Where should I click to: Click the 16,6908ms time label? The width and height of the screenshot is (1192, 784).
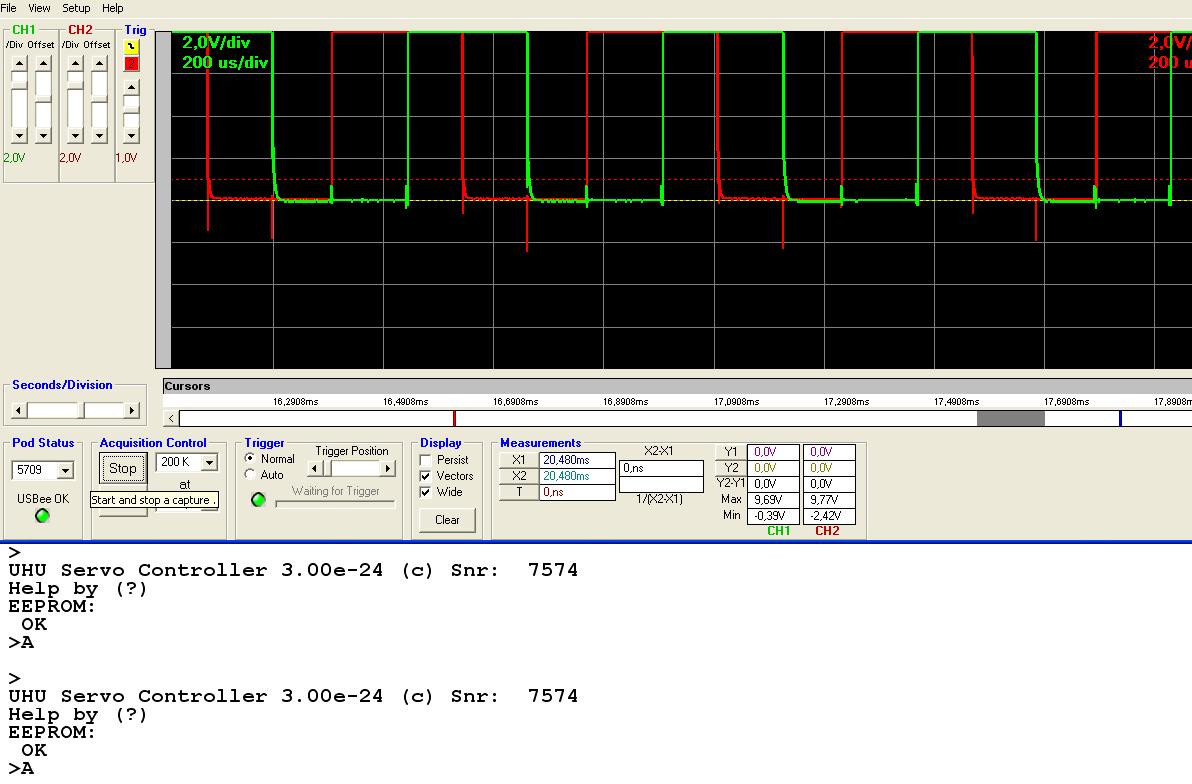click(x=515, y=402)
